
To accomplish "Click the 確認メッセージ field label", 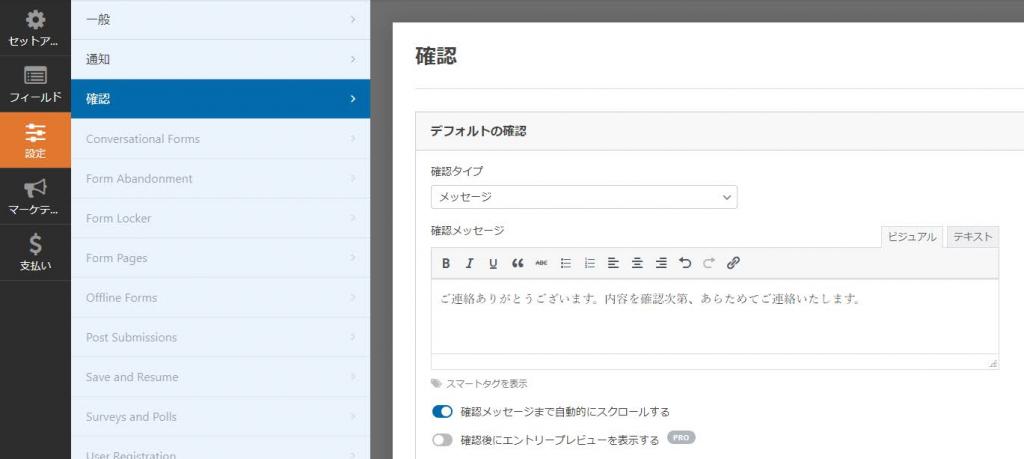I will click(x=468, y=230).
